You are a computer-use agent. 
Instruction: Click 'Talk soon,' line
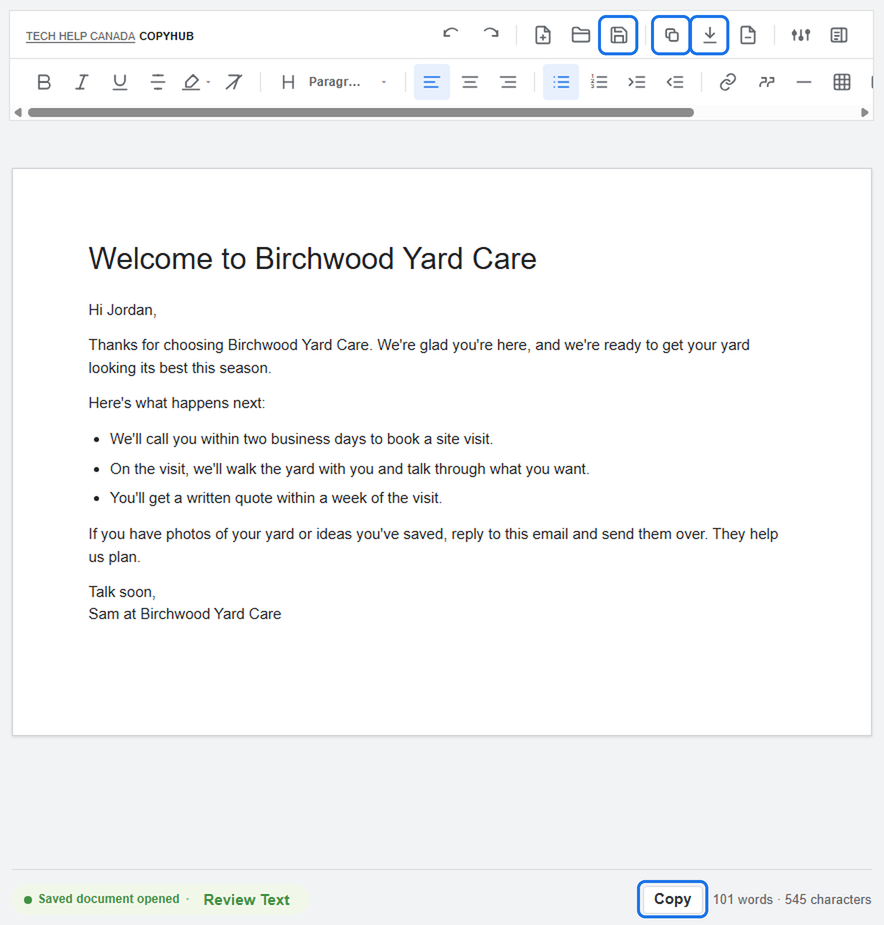pos(122,592)
